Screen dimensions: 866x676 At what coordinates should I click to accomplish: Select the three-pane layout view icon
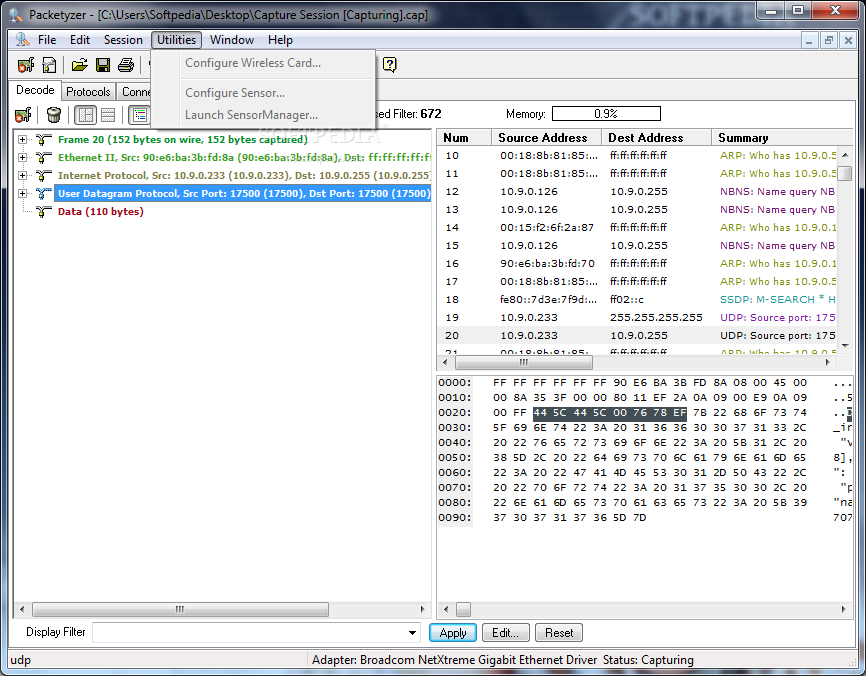tap(86, 115)
